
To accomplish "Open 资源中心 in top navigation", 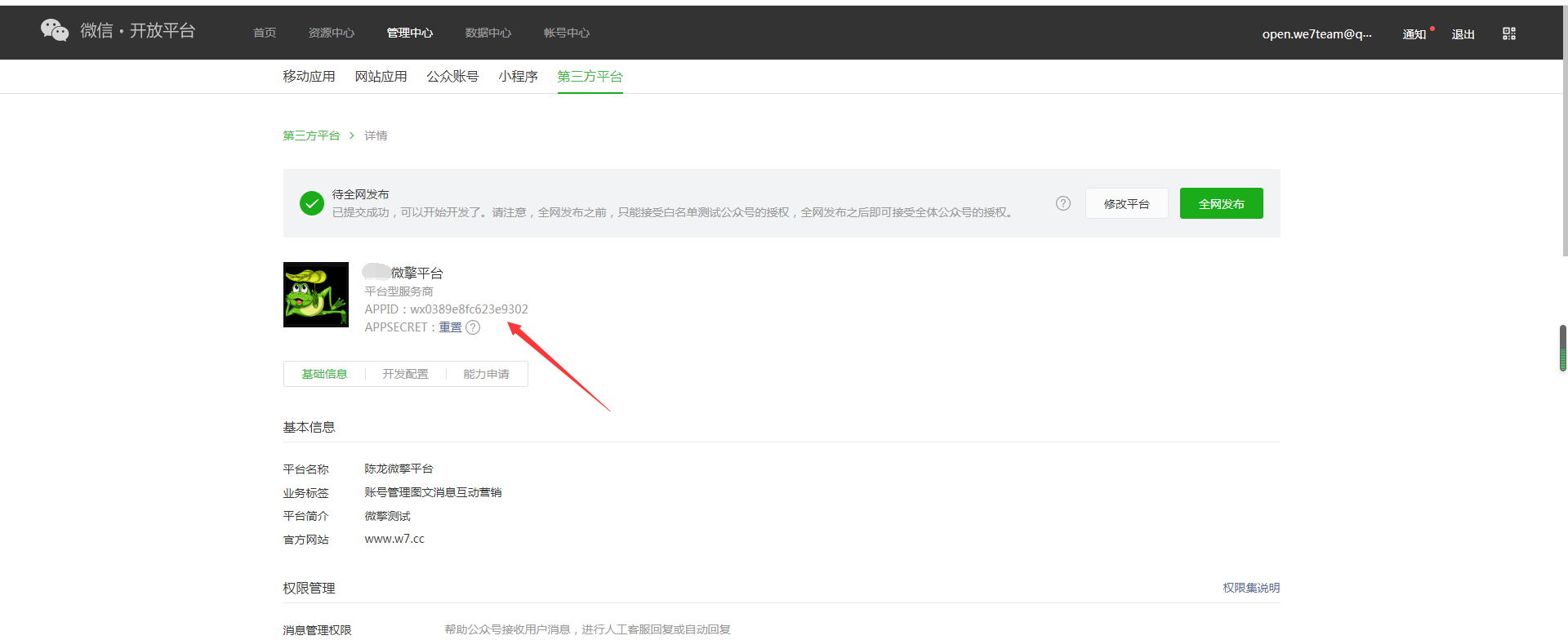I will click(x=332, y=33).
